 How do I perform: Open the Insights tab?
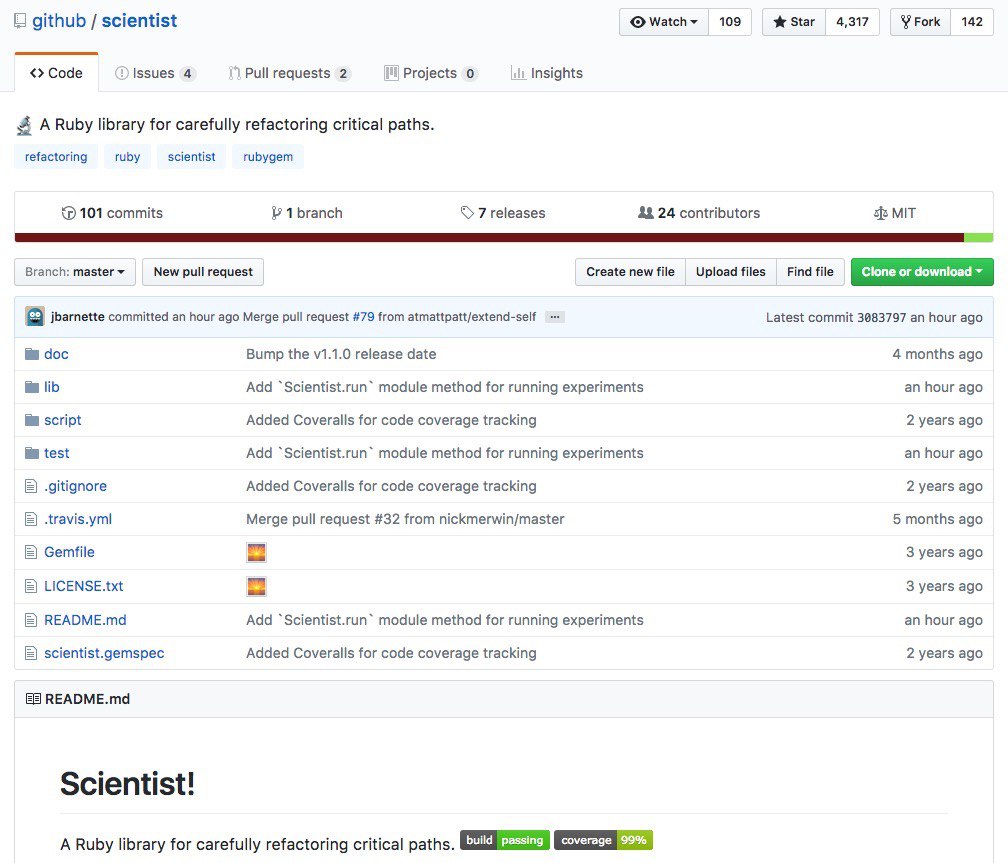pyautogui.click(x=547, y=73)
